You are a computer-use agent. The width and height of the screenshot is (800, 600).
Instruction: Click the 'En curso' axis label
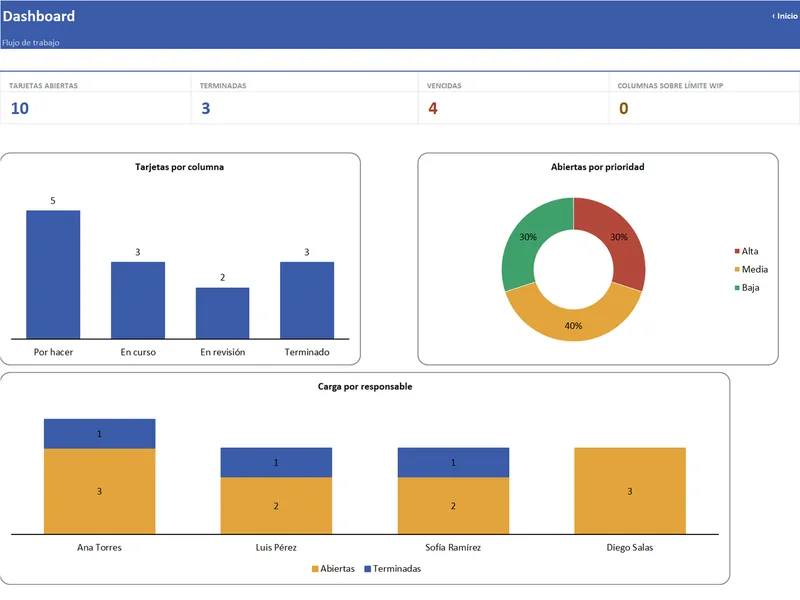[138, 352]
